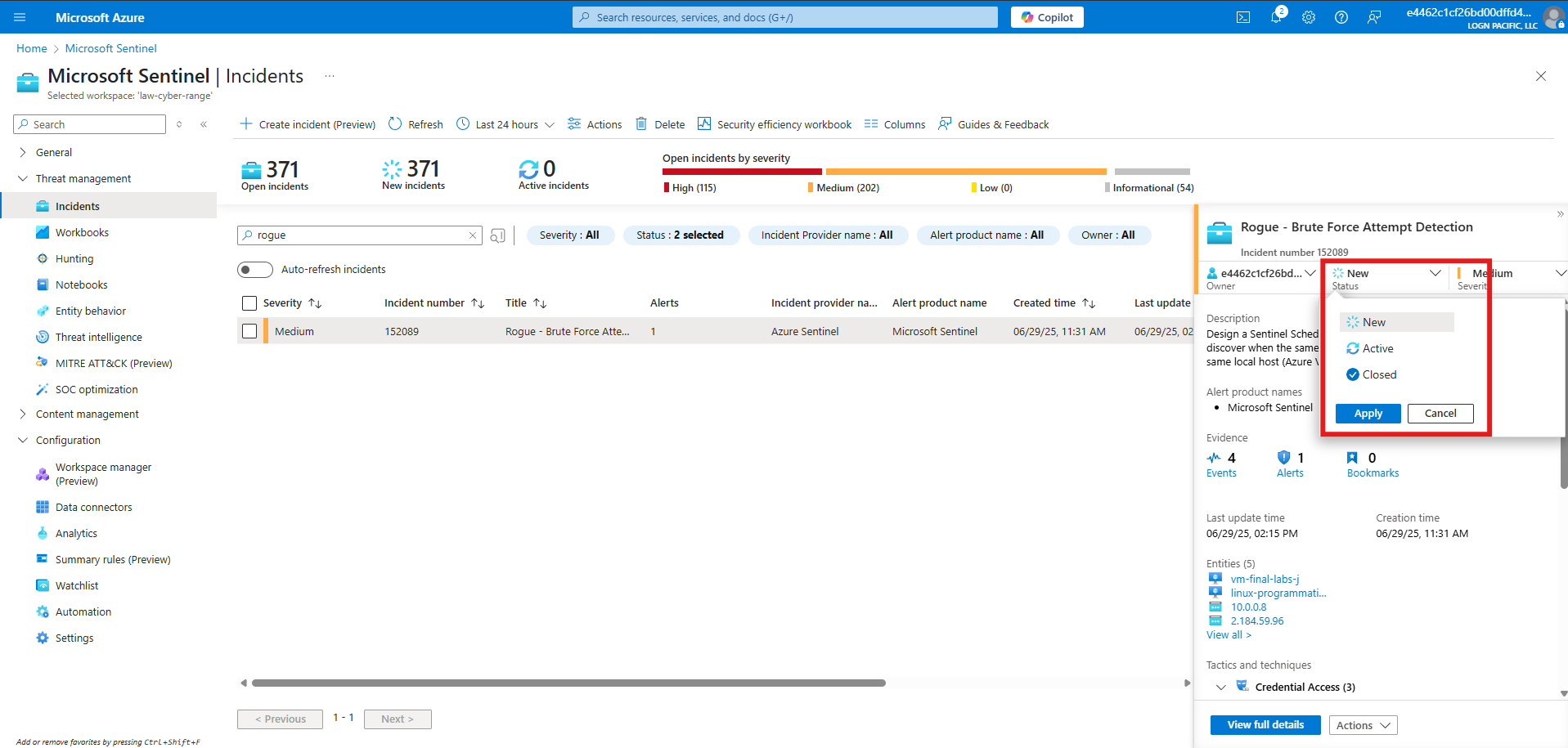Open Threat intelligence in the sidebar
Screen dimensions: 1568x748
(x=99, y=337)
